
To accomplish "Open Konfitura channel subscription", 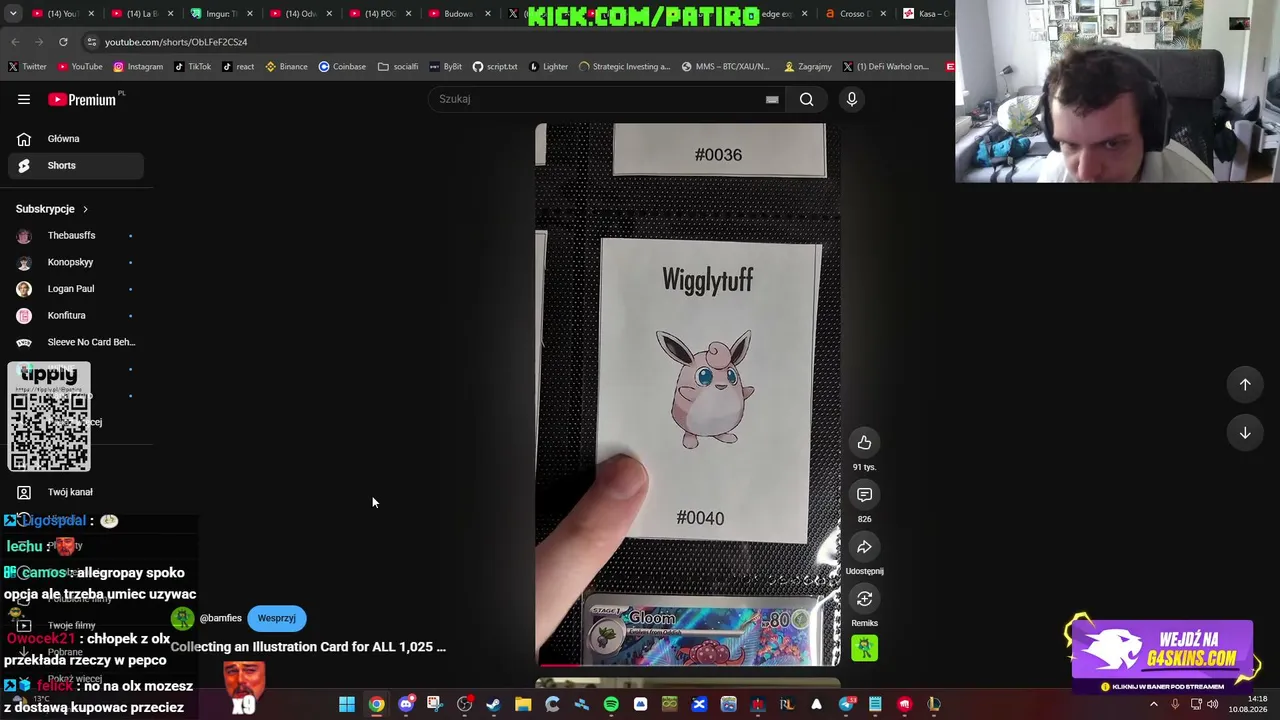I will [x=76, y=315].
